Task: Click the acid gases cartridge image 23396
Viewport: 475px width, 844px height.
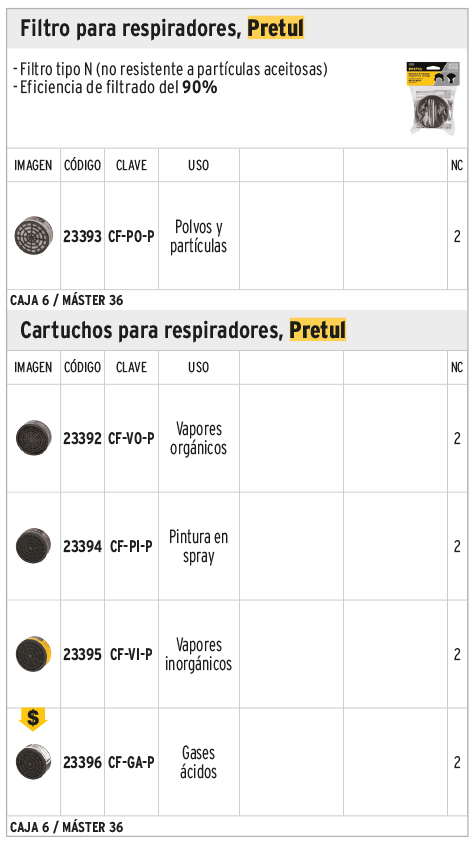Action: [x=33, y=762]
